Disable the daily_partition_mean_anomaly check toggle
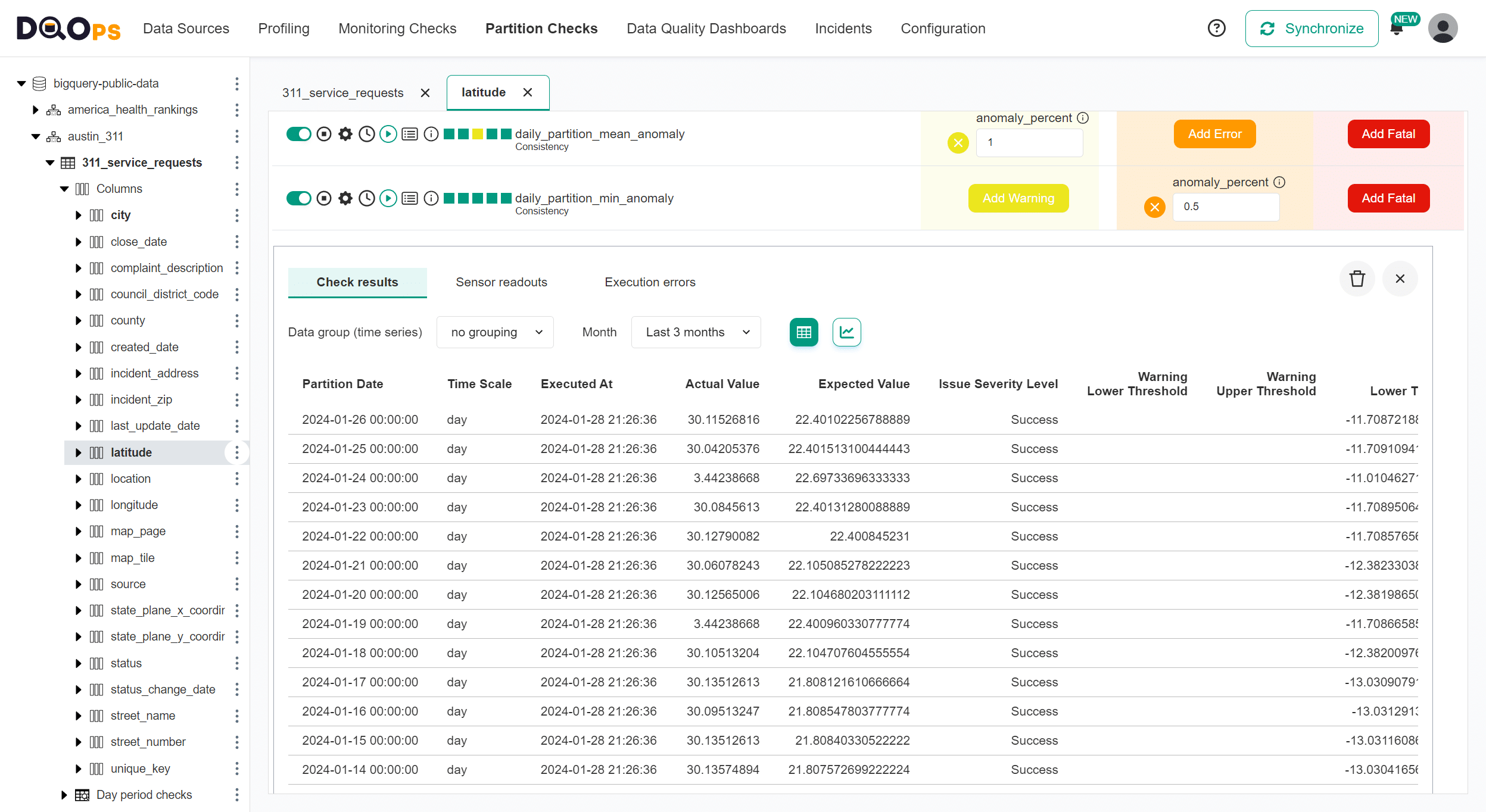The height and width of the screenshot is (812, 1486). [x=299, y=134]
